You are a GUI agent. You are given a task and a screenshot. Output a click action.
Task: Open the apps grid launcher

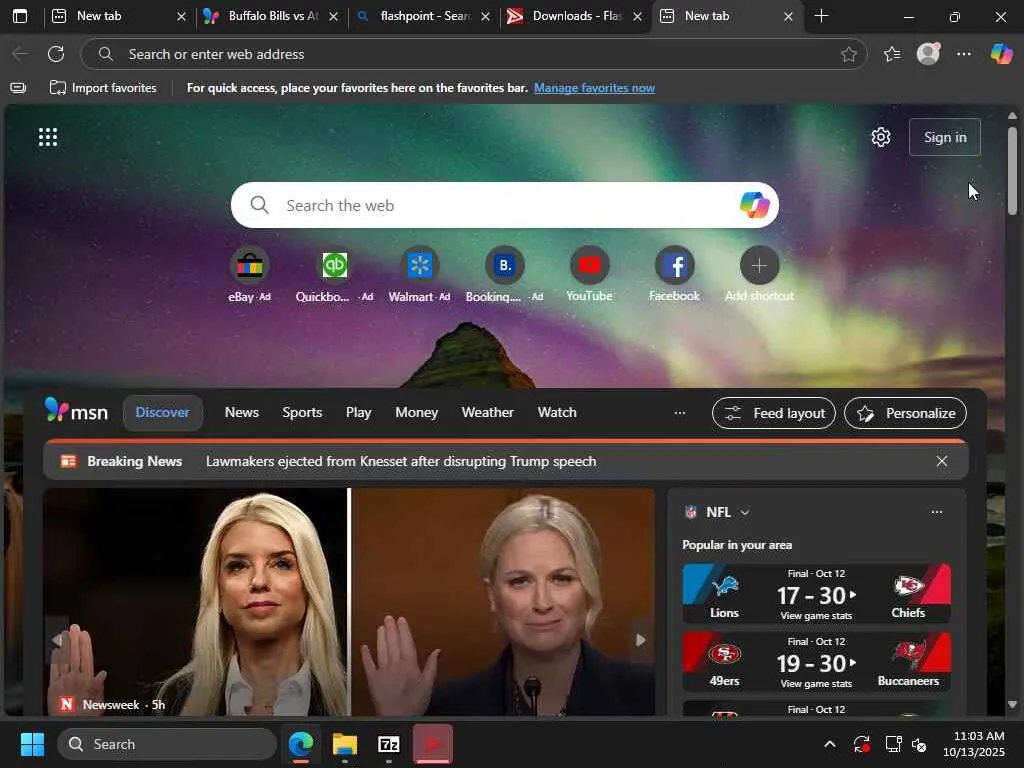coord(48,137)
